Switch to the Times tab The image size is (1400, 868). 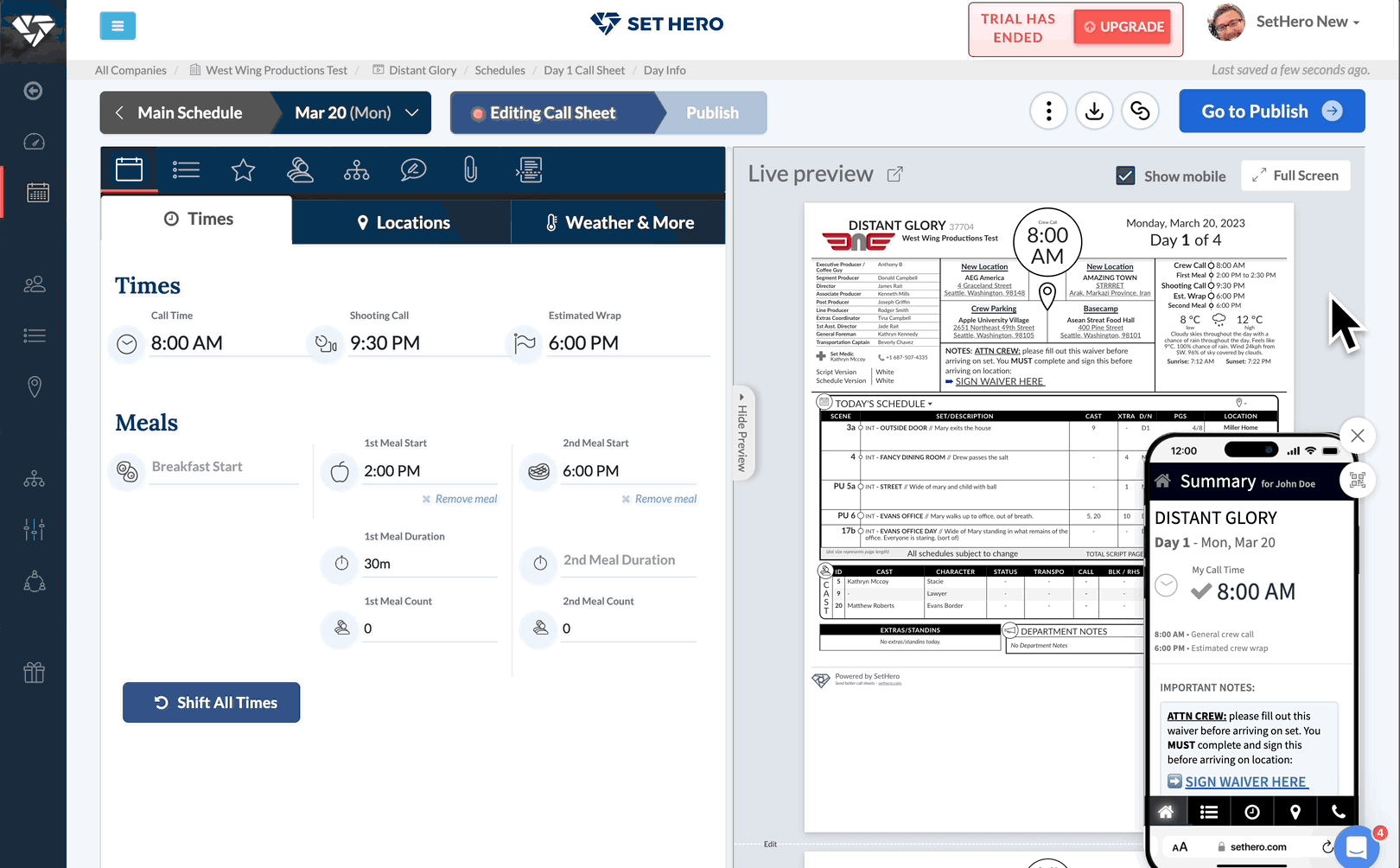point(197,220)
